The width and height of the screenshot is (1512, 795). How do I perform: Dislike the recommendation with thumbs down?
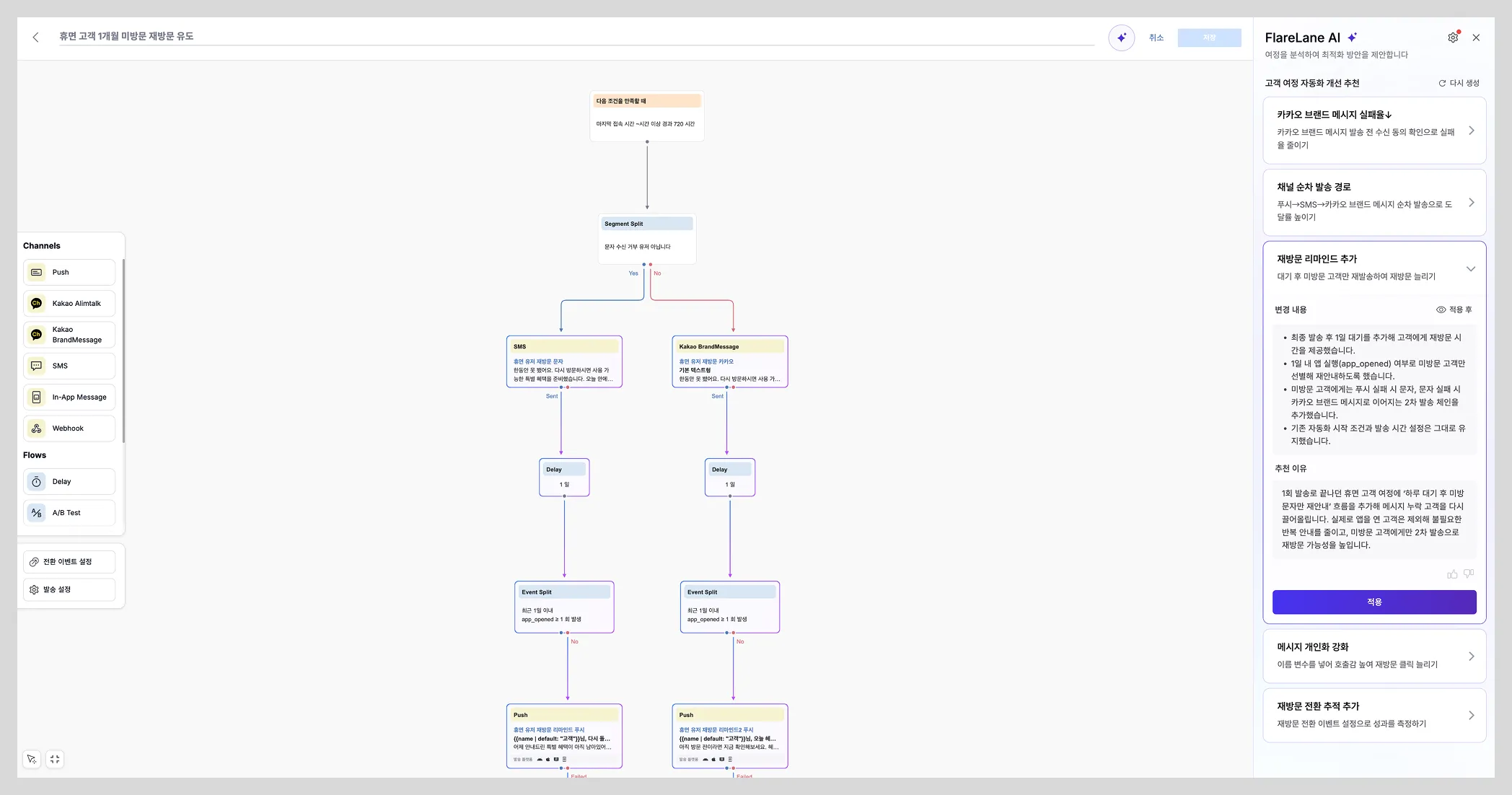1469,574
